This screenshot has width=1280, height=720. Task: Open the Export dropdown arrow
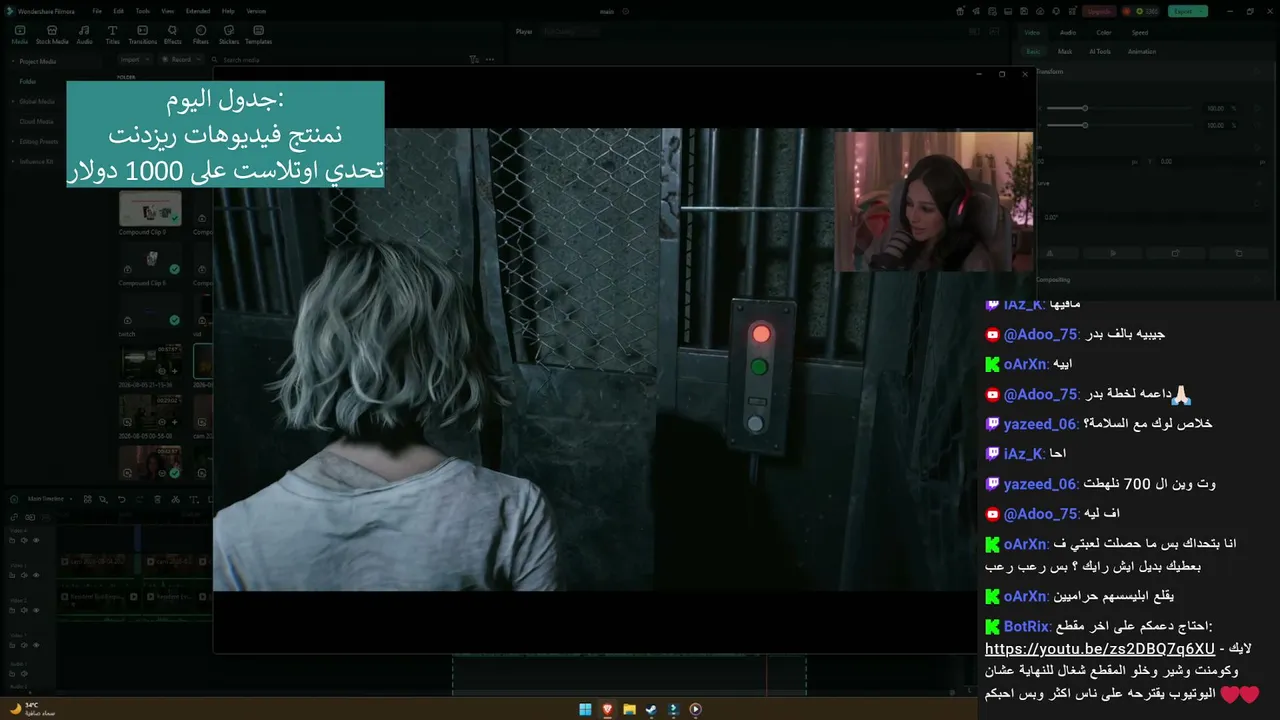(x=1201, y=11)
